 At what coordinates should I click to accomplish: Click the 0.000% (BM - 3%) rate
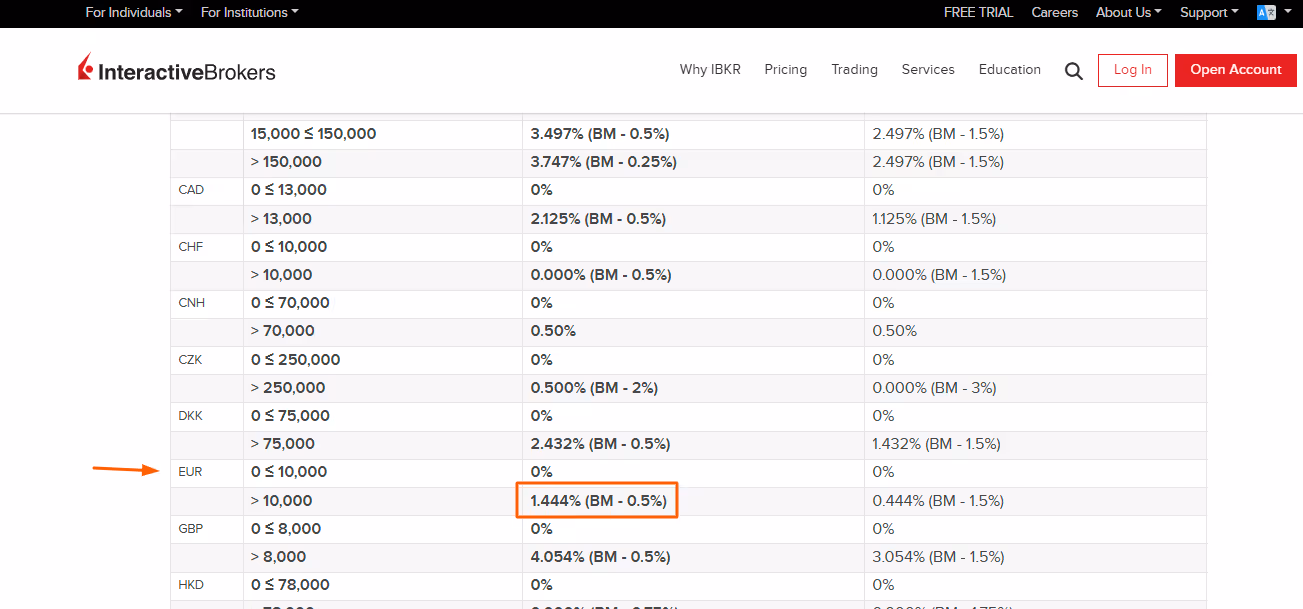[934, 388]
